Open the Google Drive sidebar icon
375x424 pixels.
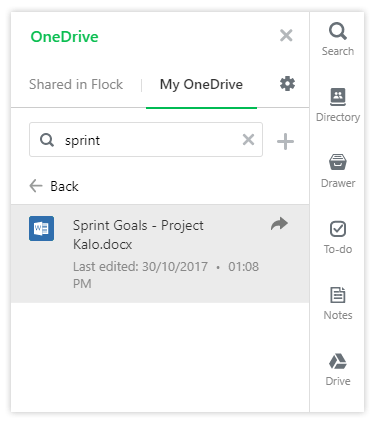click(x=338, y=369)
